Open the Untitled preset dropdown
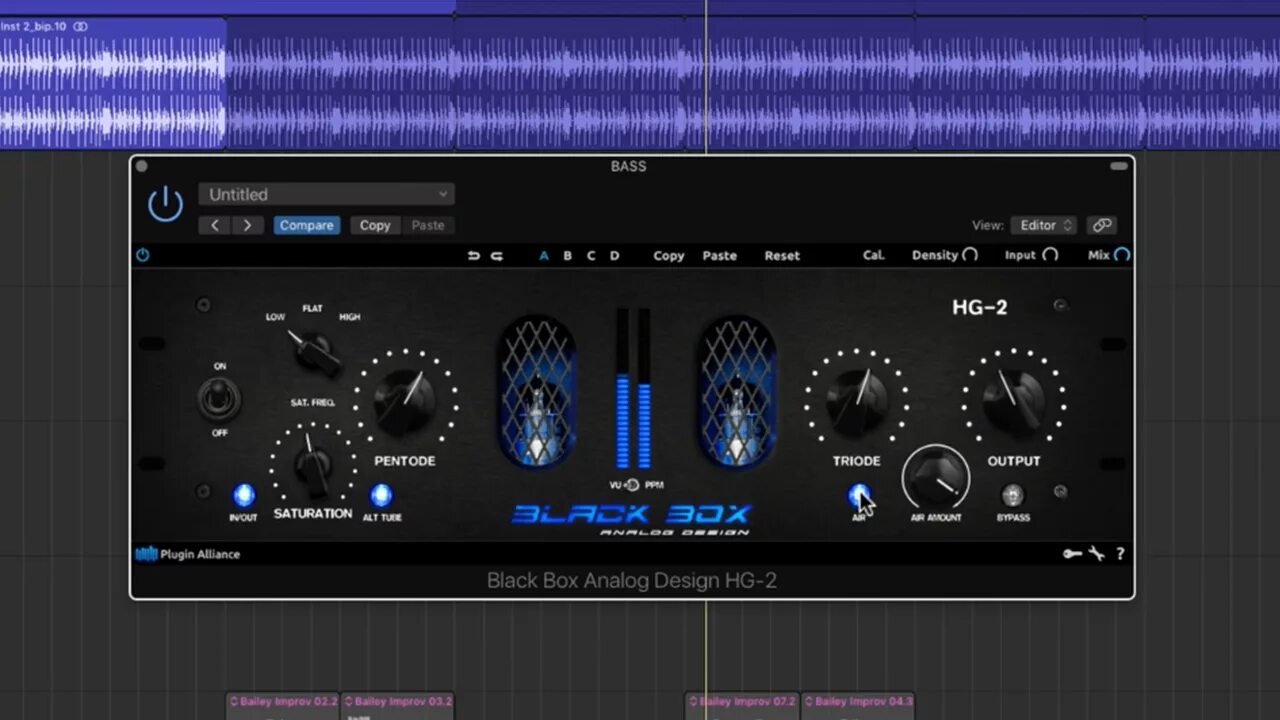Viewport: 1280px width, 720px height. point(326,194)
